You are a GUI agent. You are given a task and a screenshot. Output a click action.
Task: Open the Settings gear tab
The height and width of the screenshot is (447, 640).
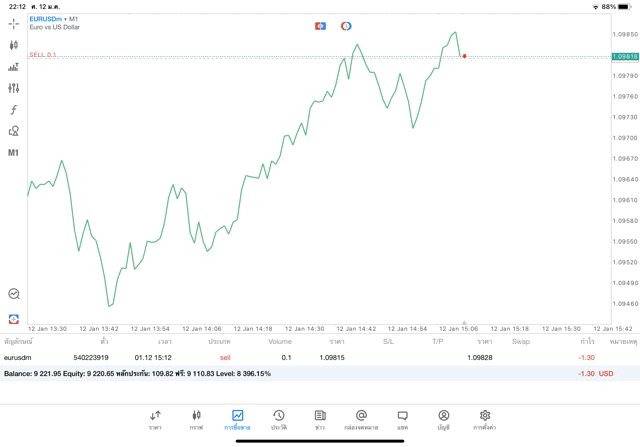[x=485, y=419]
